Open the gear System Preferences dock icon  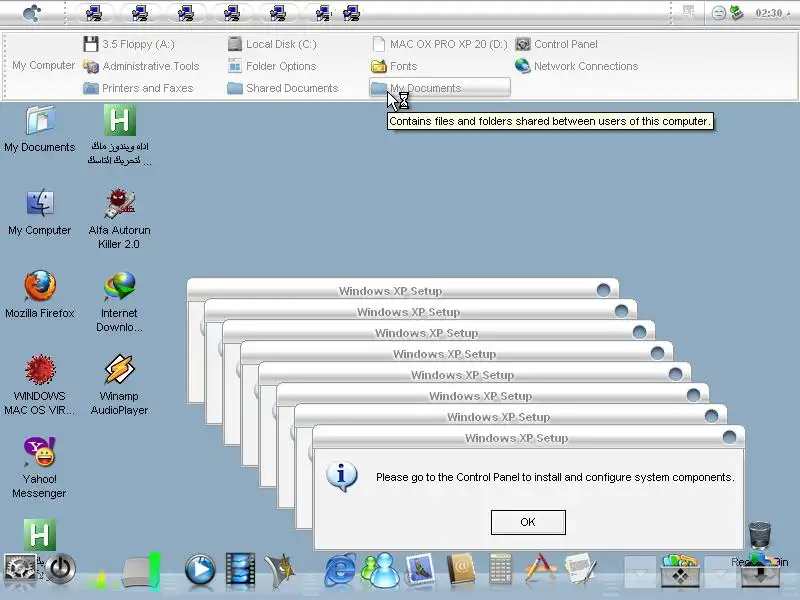(20, 568)
